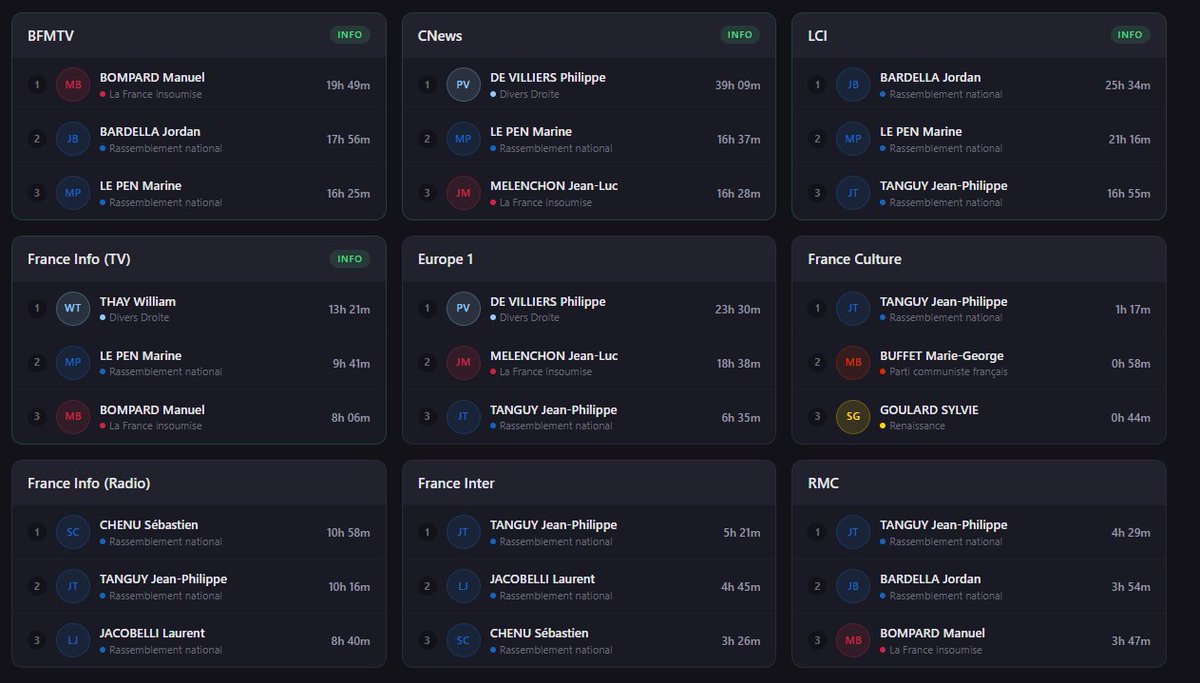Open the CNews channel title
Image resolution: width=1200 pixels, height=683 pixels.
(440, 36)
